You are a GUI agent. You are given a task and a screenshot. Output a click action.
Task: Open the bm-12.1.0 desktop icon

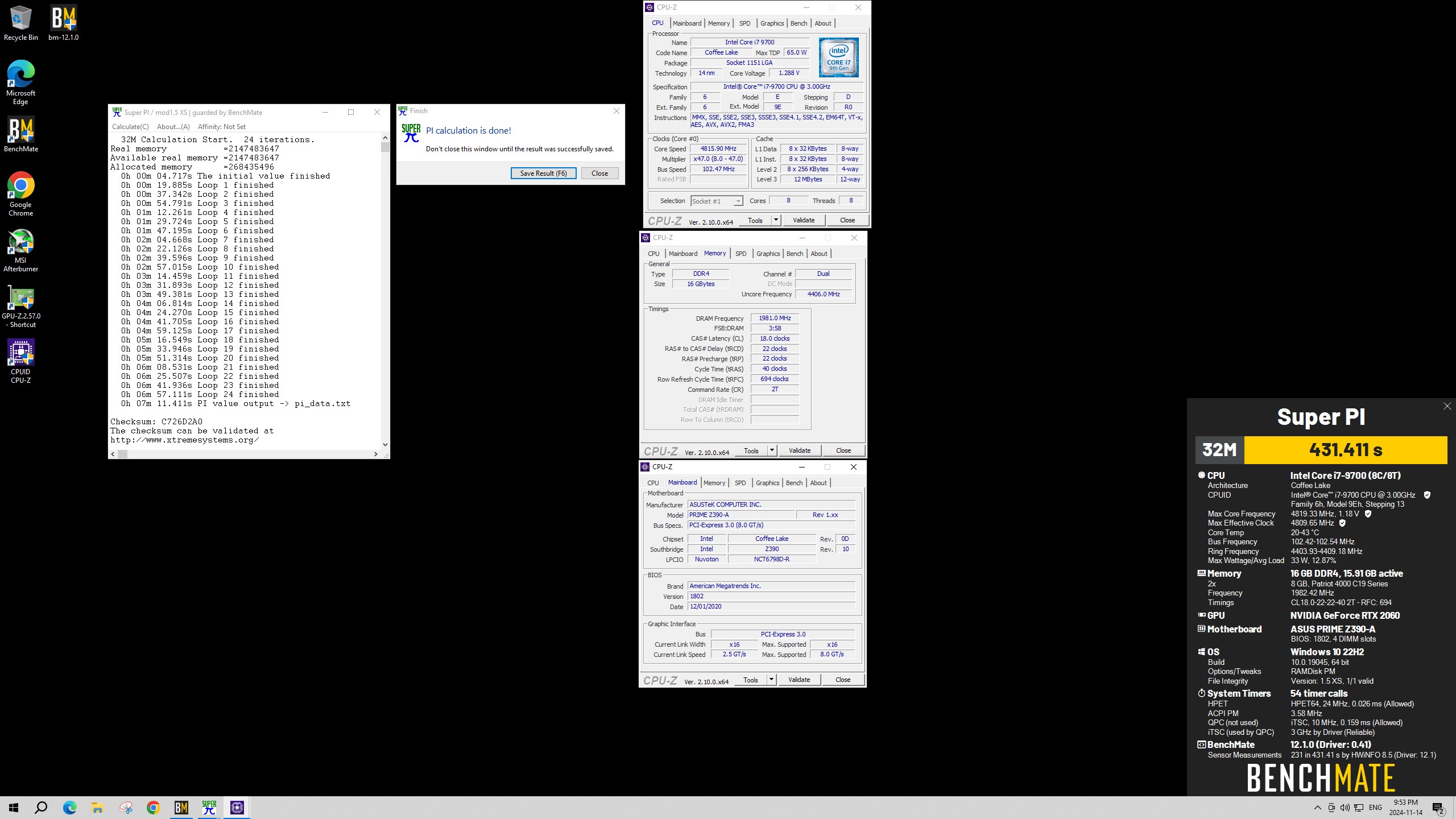pos(63,23)
